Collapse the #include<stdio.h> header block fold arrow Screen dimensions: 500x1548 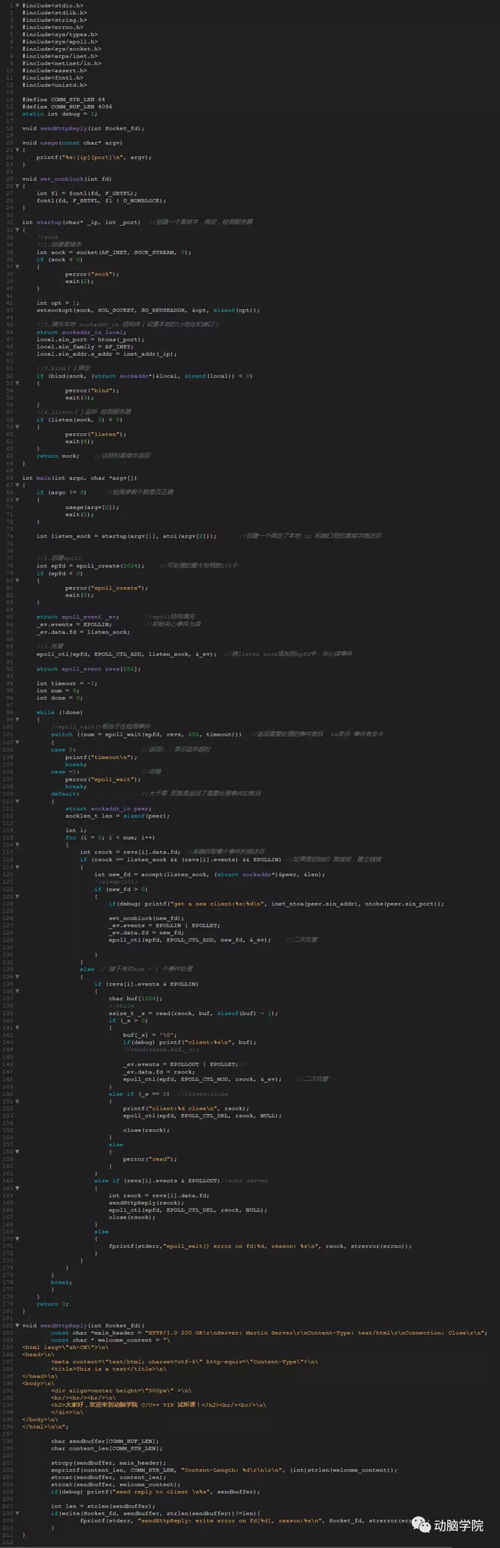coord(17,4)
